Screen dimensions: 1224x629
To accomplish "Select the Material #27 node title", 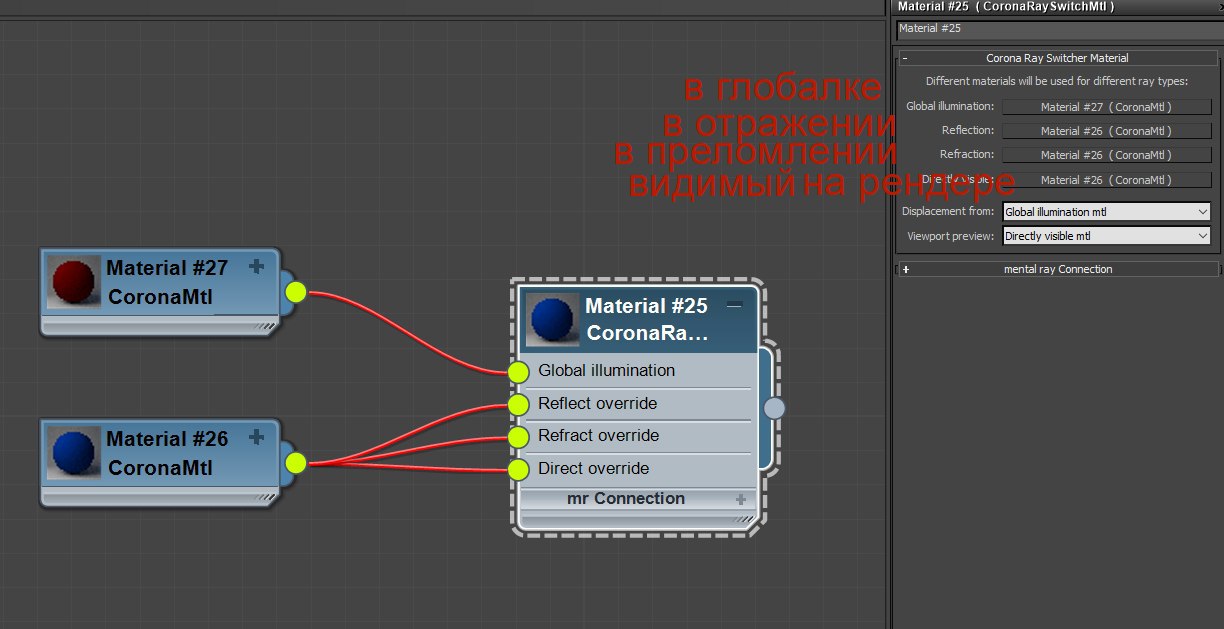I will point(167,268).
